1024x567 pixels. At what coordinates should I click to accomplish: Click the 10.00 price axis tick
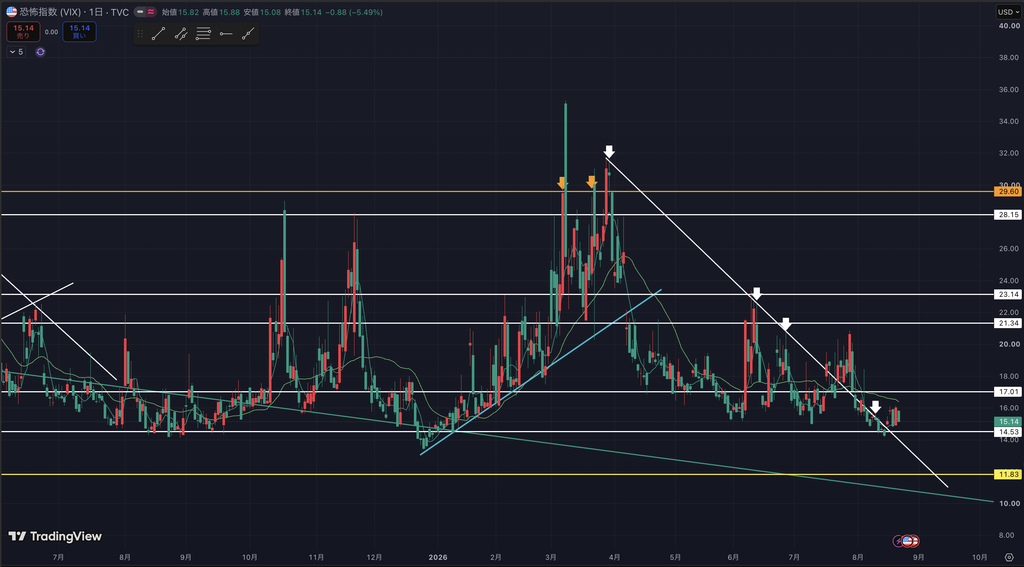point(1010,504)
